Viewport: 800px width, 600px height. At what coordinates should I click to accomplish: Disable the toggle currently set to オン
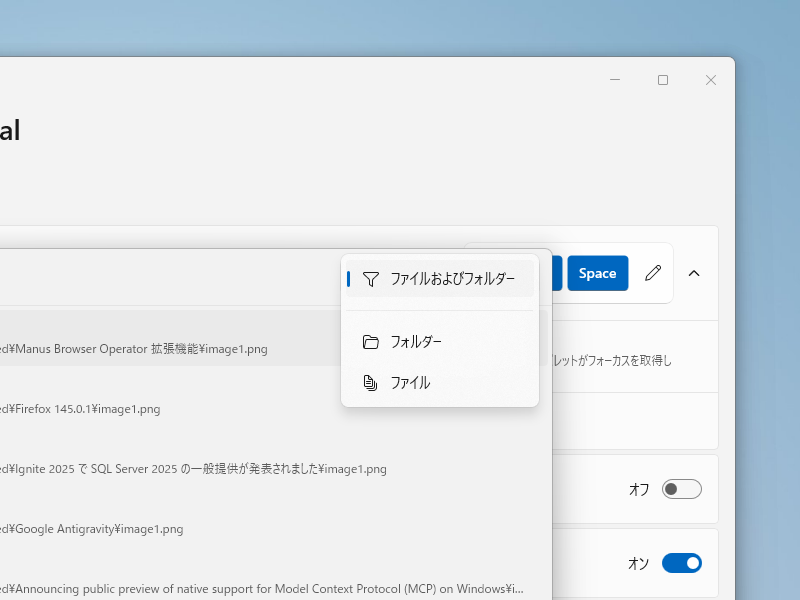[x=682, y=563]
